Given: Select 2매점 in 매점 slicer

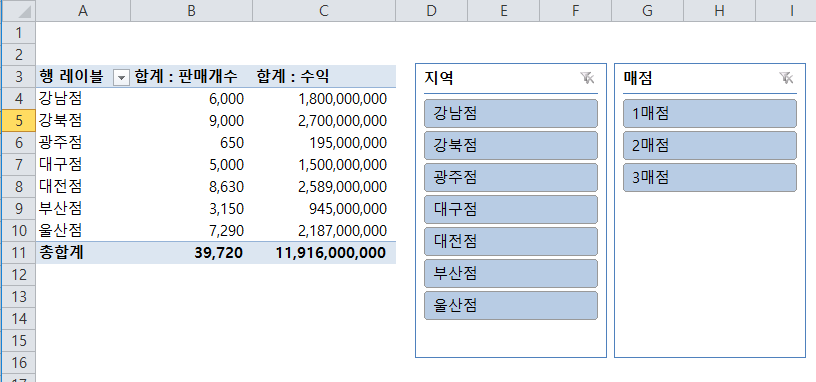Looking at the screenshot, I should [710, 145].
